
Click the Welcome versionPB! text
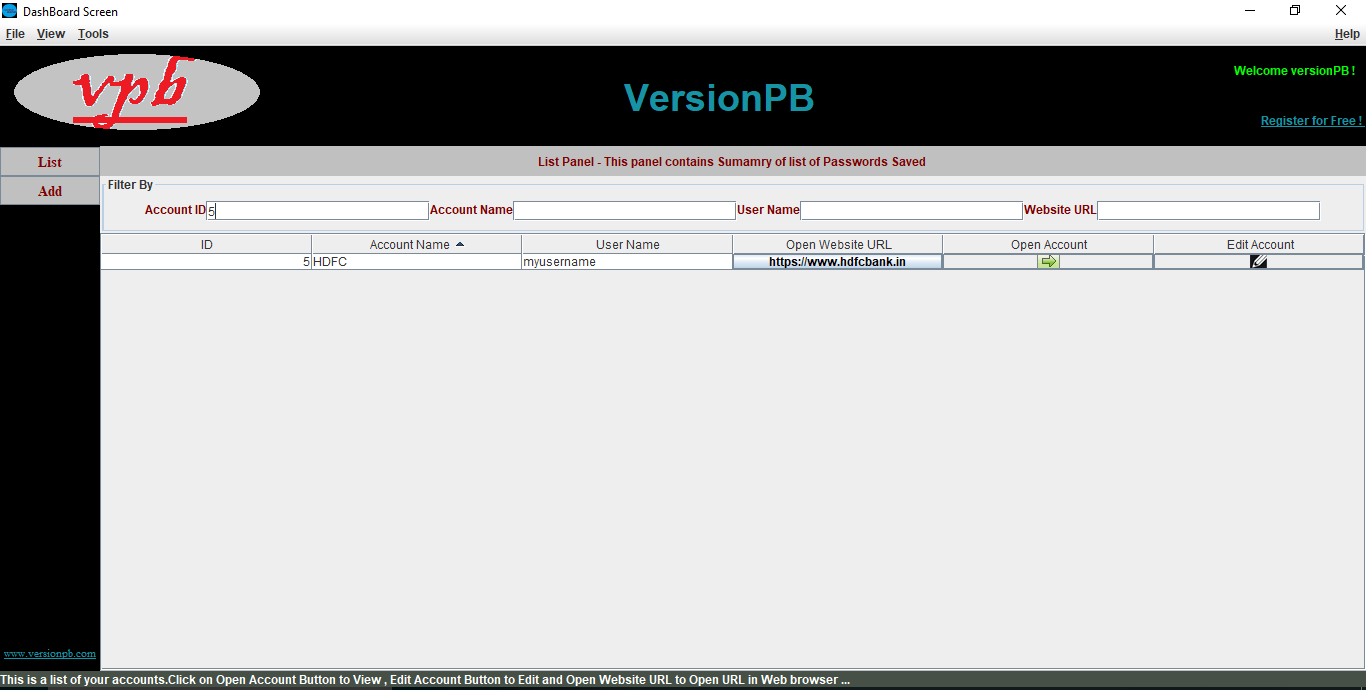(1294, 71)
